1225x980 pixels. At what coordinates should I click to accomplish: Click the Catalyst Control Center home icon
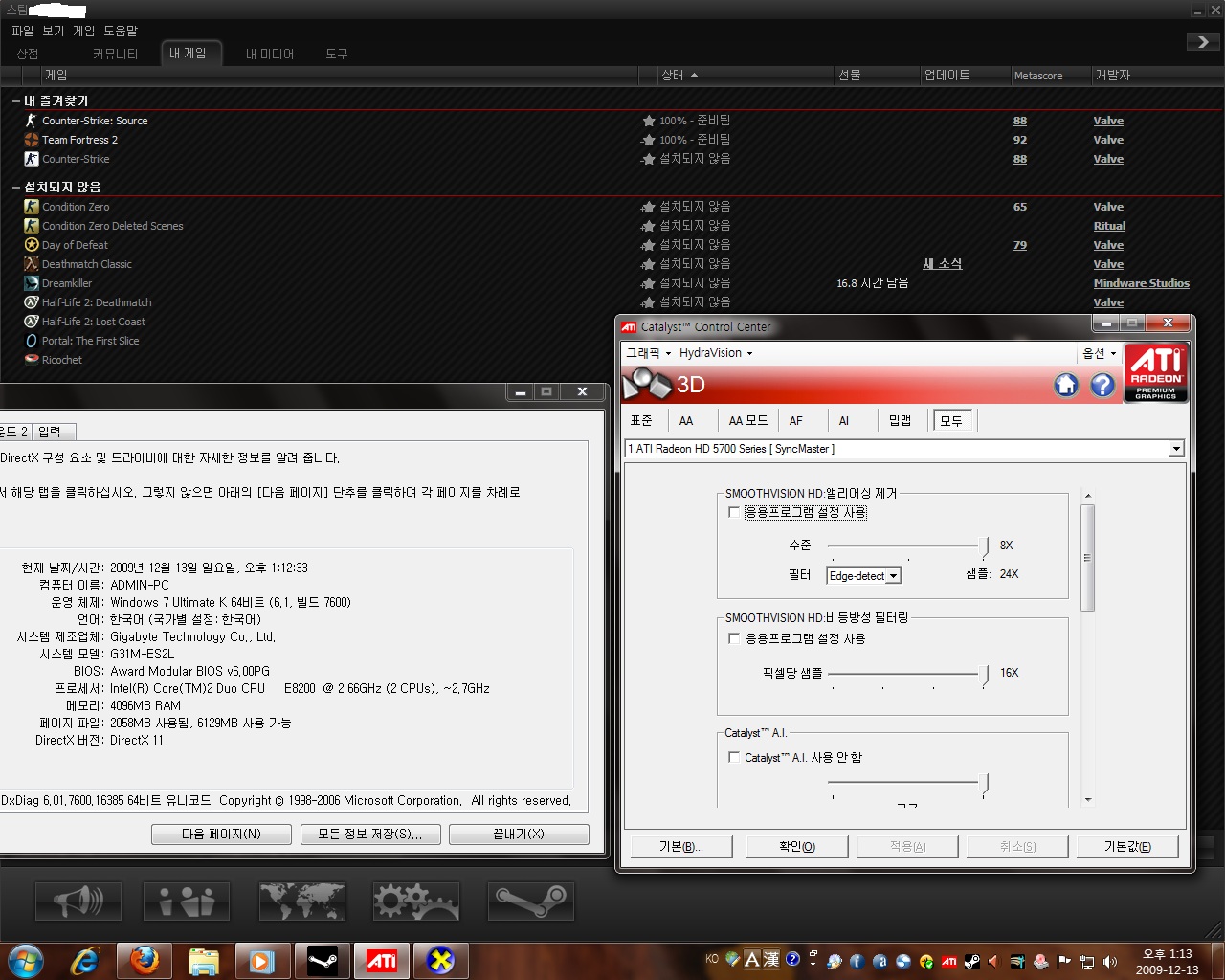click(1066, 385)
